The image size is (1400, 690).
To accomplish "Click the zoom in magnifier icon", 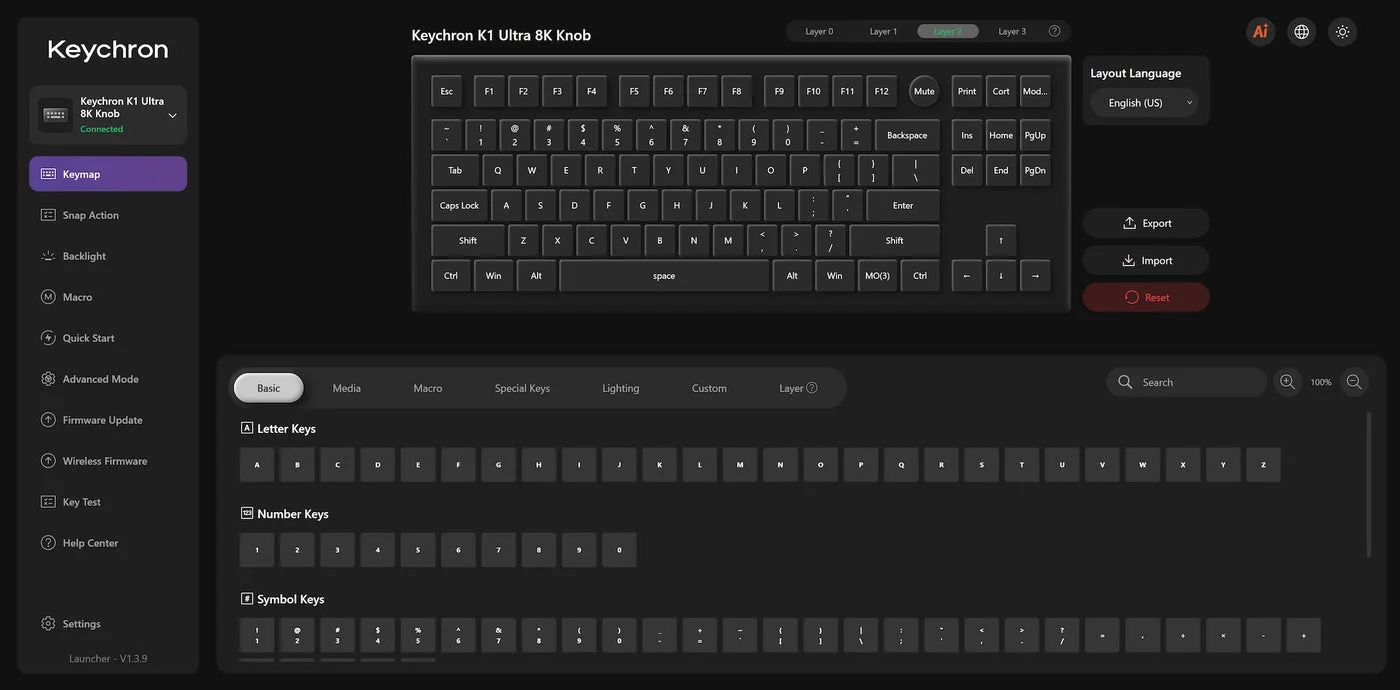I will click(1287, 382).
